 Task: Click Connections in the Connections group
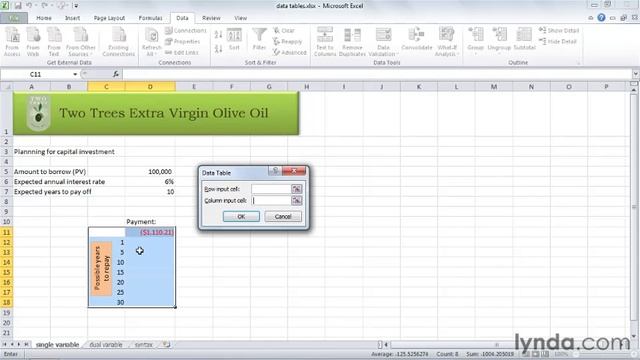[186, 31]
